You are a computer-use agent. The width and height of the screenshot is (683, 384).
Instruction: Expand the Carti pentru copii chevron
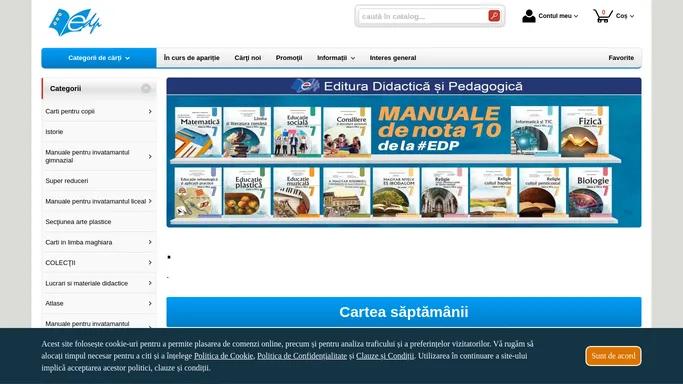coord(150,111)
